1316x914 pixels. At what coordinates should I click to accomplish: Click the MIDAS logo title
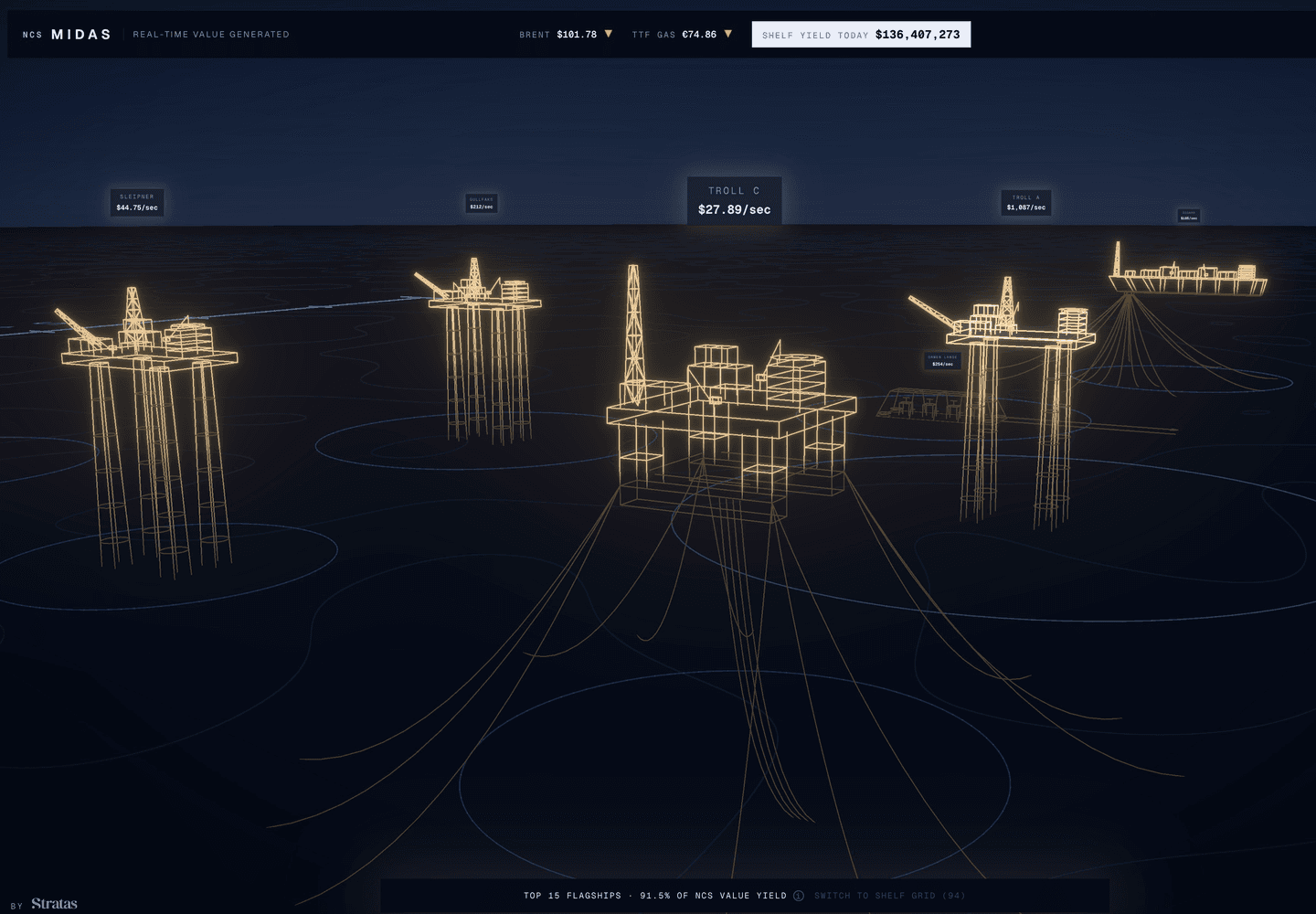point(81,35)
